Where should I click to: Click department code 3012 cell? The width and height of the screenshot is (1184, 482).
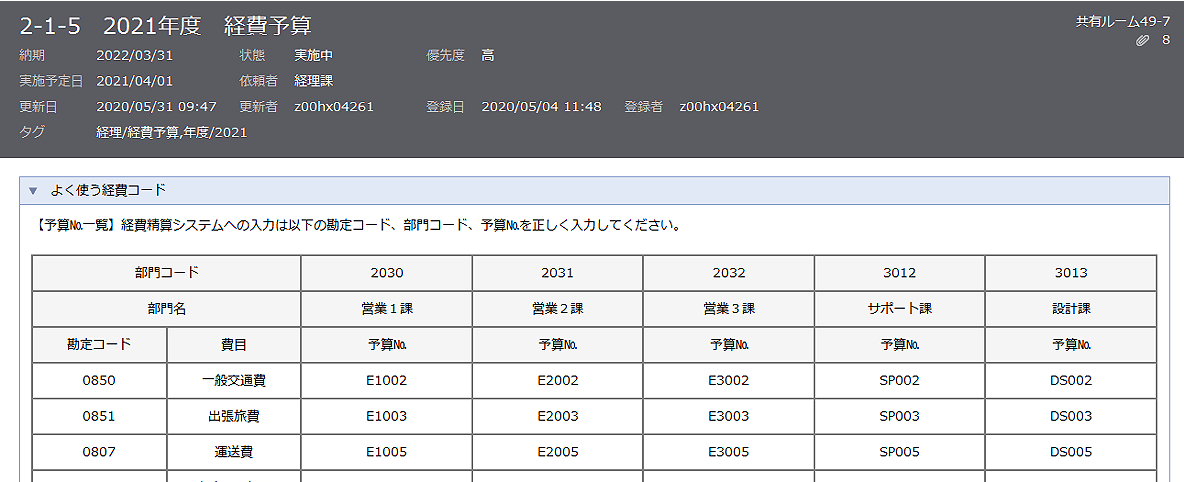coord(899,273)
